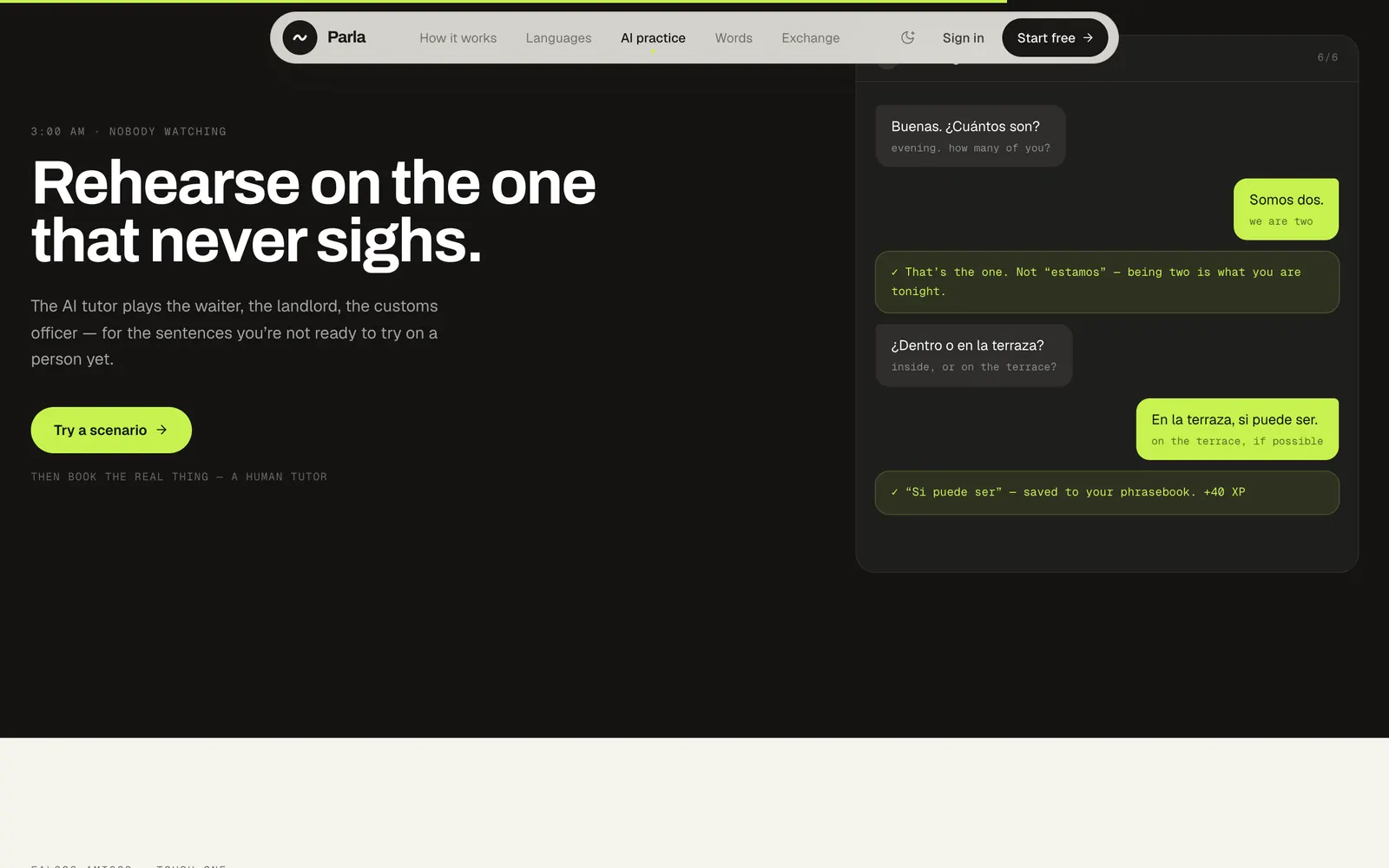
Task: Select 'En la terraza, si puede ser.' bubble
Action: tap(1237, 429)
